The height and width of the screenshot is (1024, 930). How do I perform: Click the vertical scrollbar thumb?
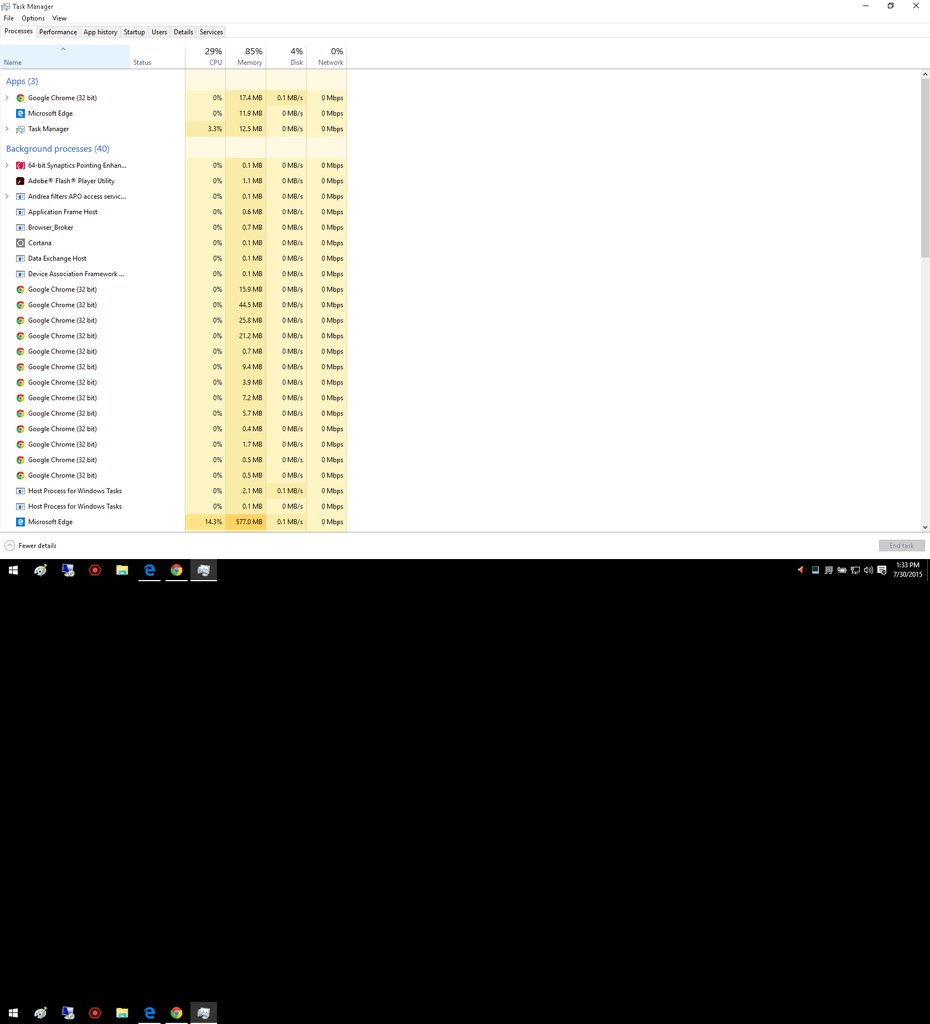[x=925, y=168]
